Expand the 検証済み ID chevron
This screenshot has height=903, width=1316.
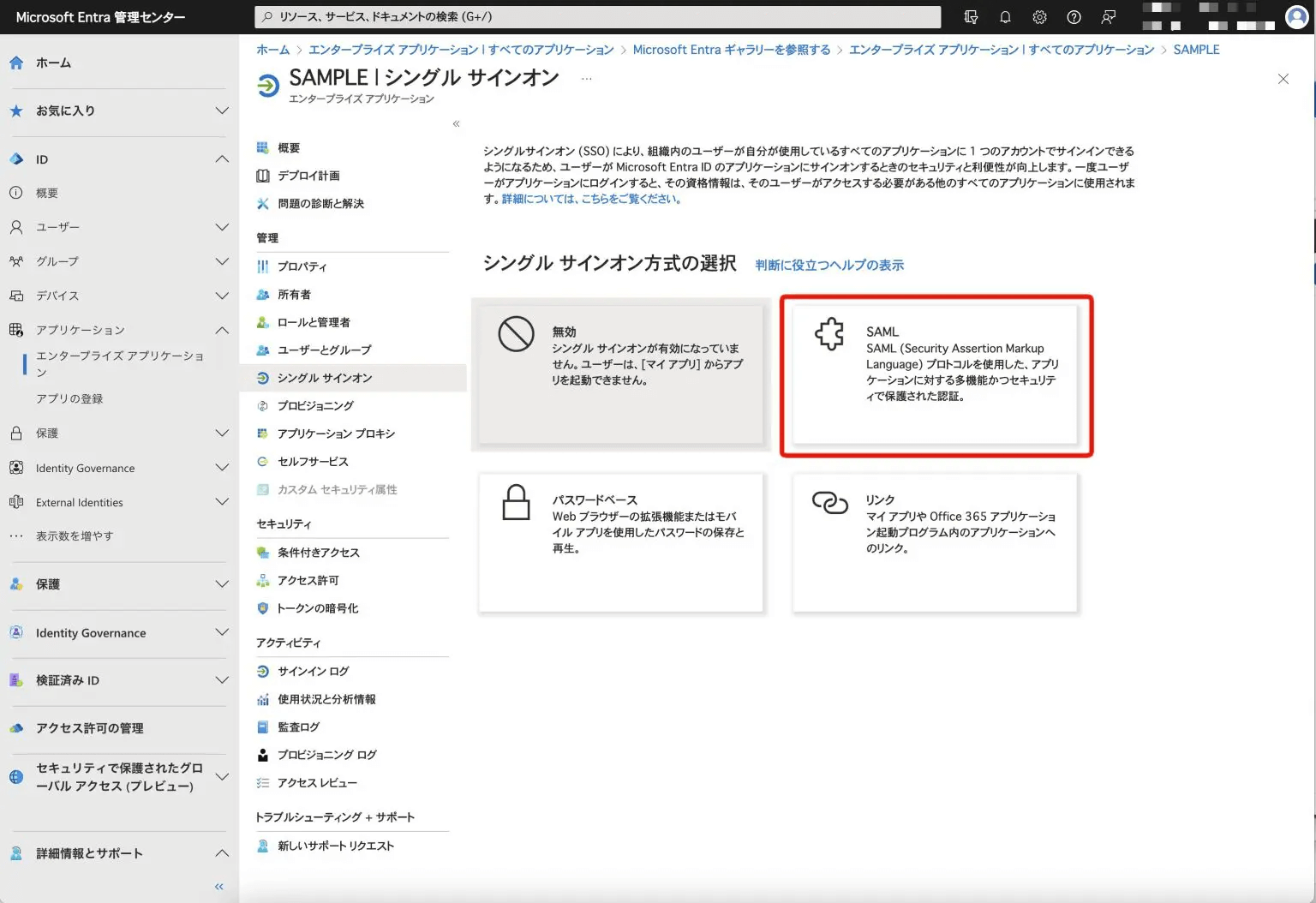(x=222, y=680)
